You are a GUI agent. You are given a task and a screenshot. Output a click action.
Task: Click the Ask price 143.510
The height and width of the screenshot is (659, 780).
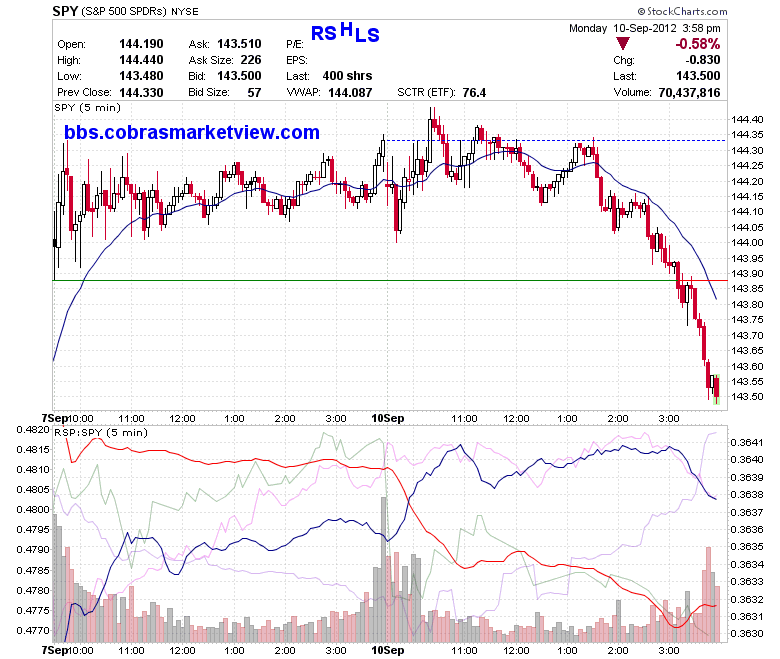pyautogui.click(x=239, y=44)
